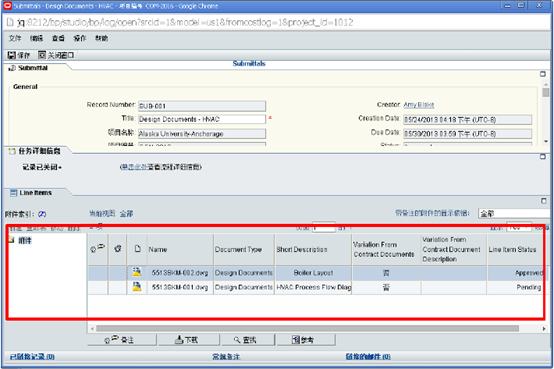Image resolution: width=554 pixels, height=369 pixels.
Task: Click the page number input above table
Action: click(323, 228)
